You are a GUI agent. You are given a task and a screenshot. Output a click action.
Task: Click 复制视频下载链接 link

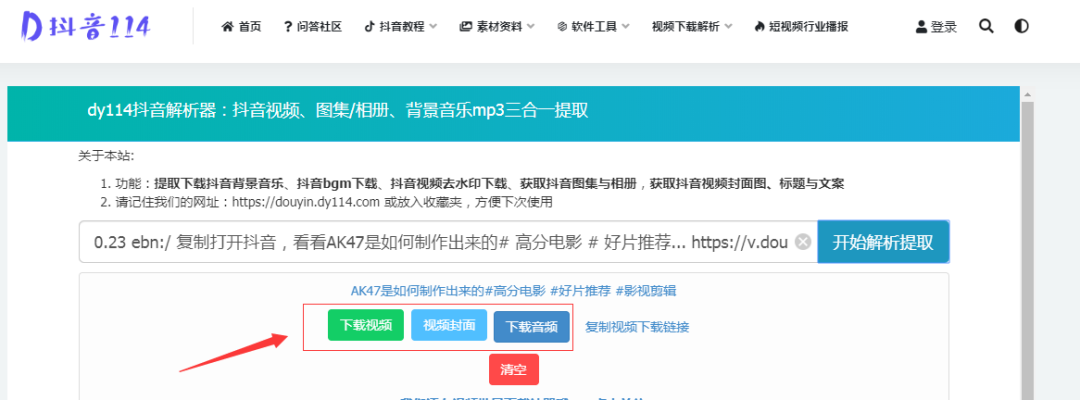pyautogui.click(x=637, y=326)
